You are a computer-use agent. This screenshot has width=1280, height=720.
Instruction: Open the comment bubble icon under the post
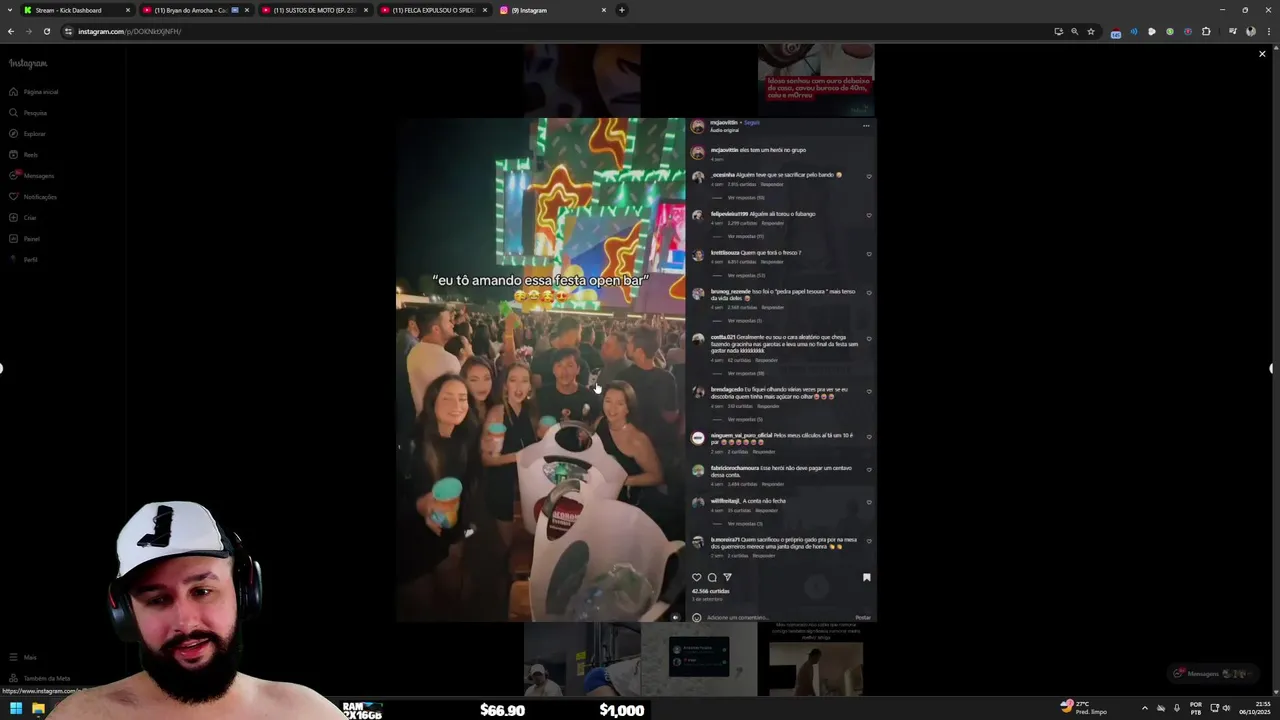[712, 577]
